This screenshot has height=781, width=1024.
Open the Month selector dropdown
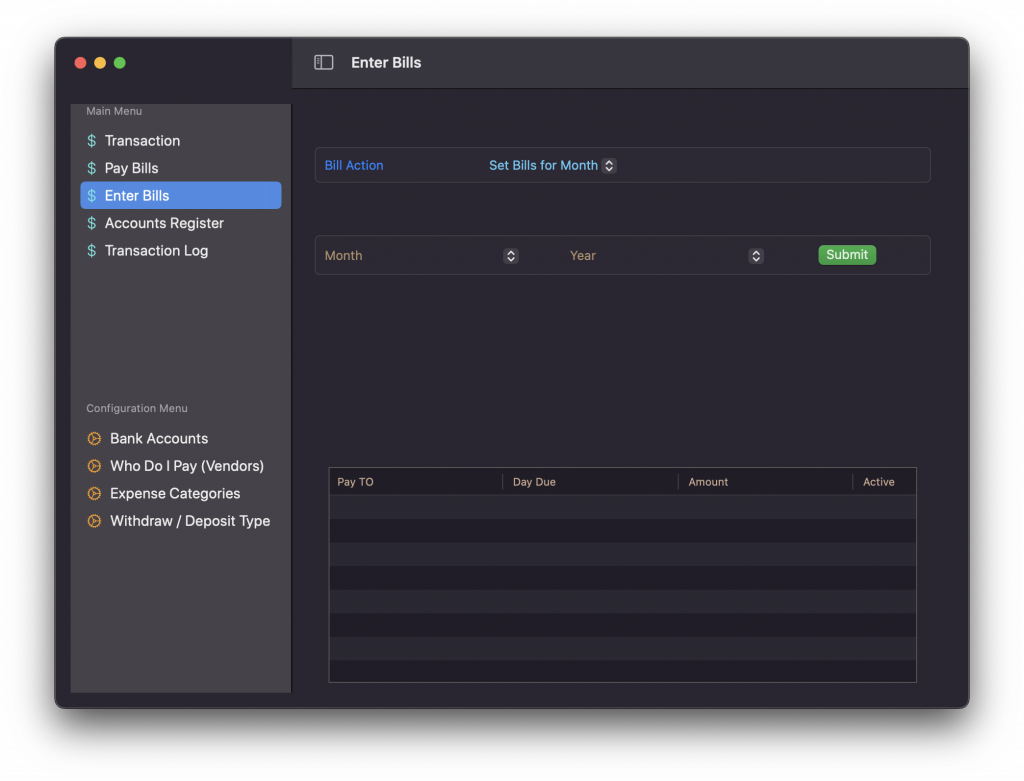[x=510, y=256]
